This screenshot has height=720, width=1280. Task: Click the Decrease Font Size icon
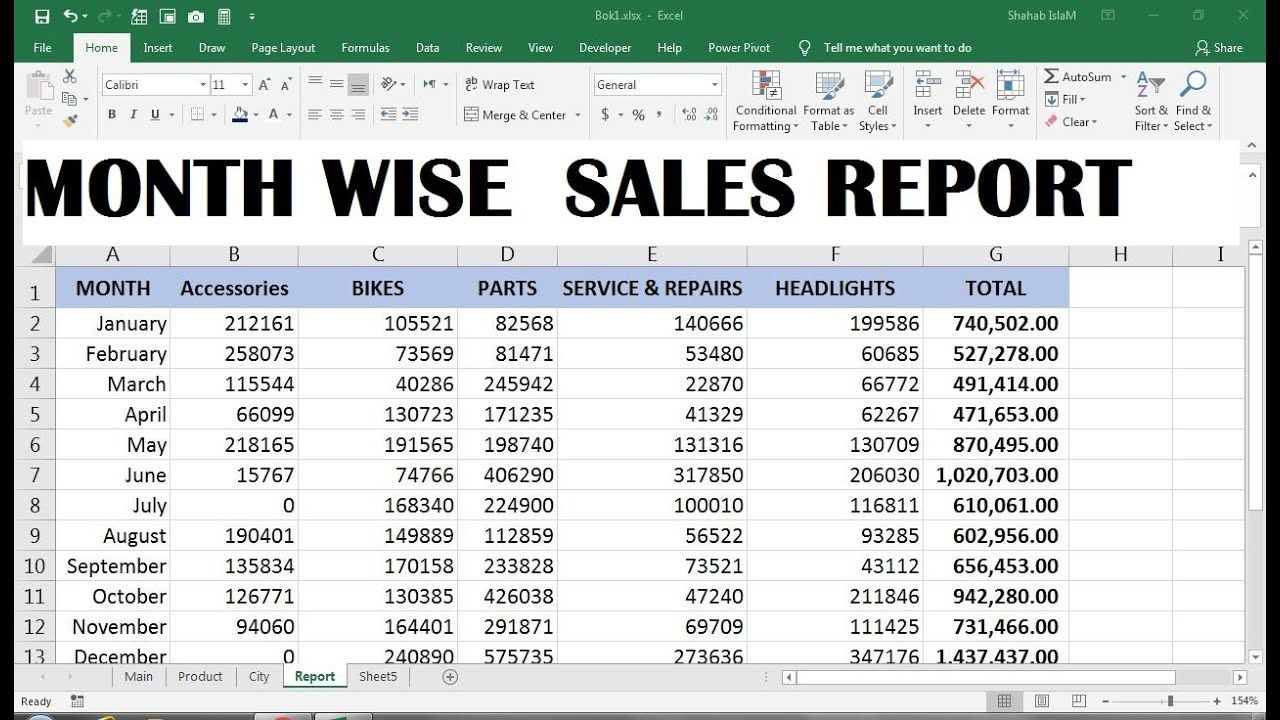click(286, 85)
